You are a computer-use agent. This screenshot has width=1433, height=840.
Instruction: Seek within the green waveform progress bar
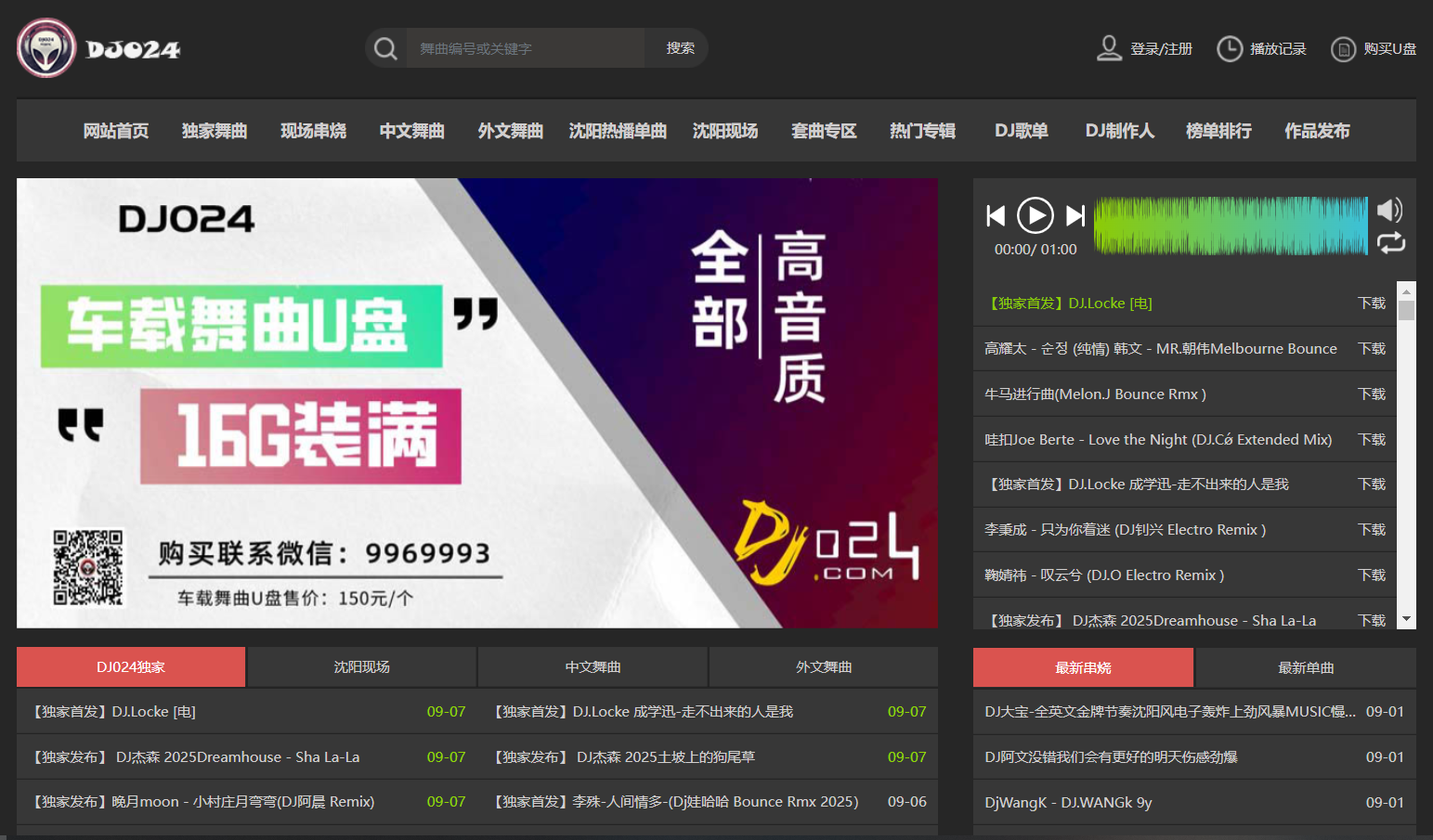[x=1231, y=226]
